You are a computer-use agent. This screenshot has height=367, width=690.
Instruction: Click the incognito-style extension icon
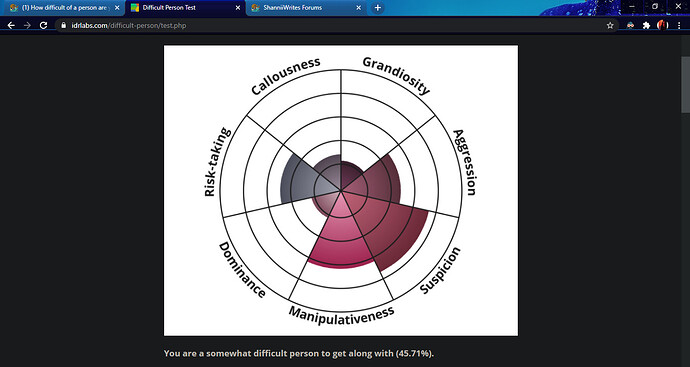pyautogui.click(x=630, y=26)
